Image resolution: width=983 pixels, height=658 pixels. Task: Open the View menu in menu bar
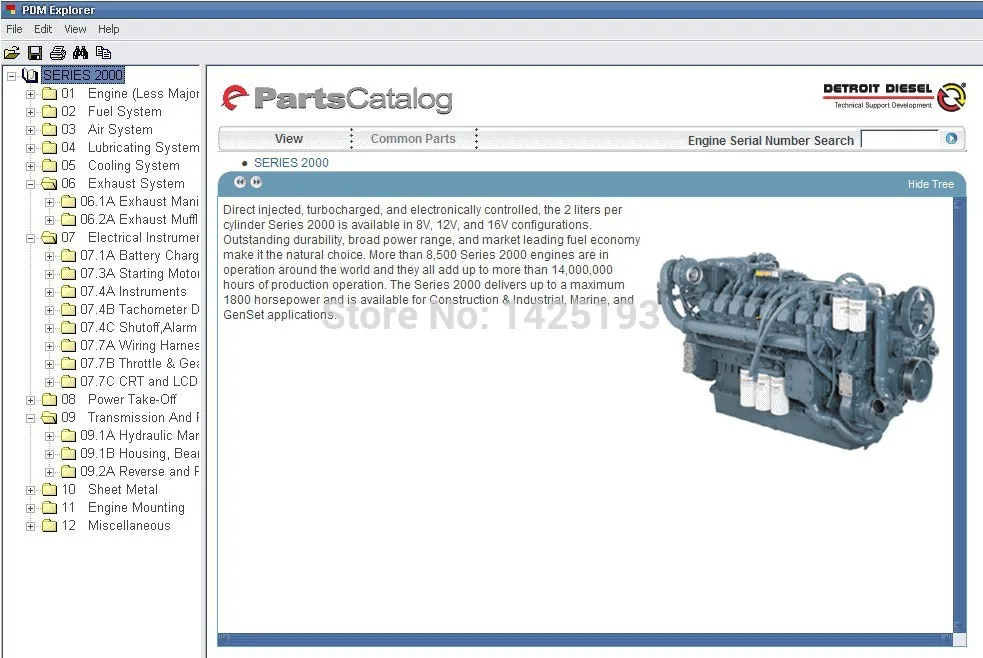coord(75,29)
